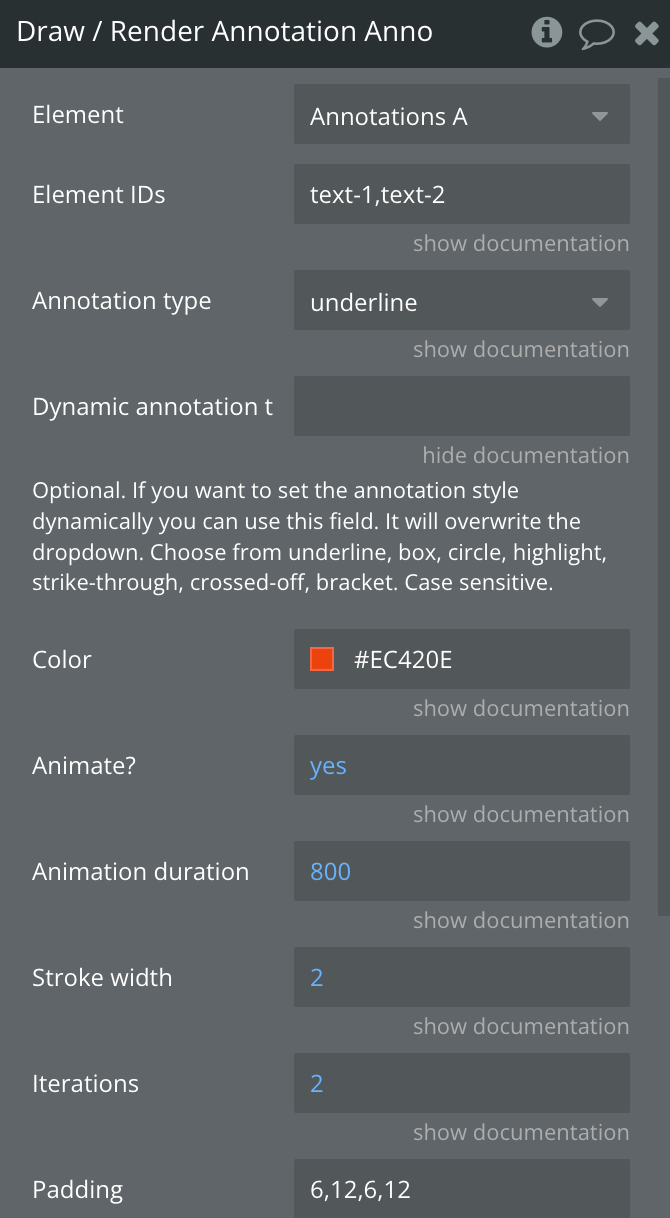Close the Draw / Render Annotation panel
This screenshot has width=670, height=1218.
[647, 34]
